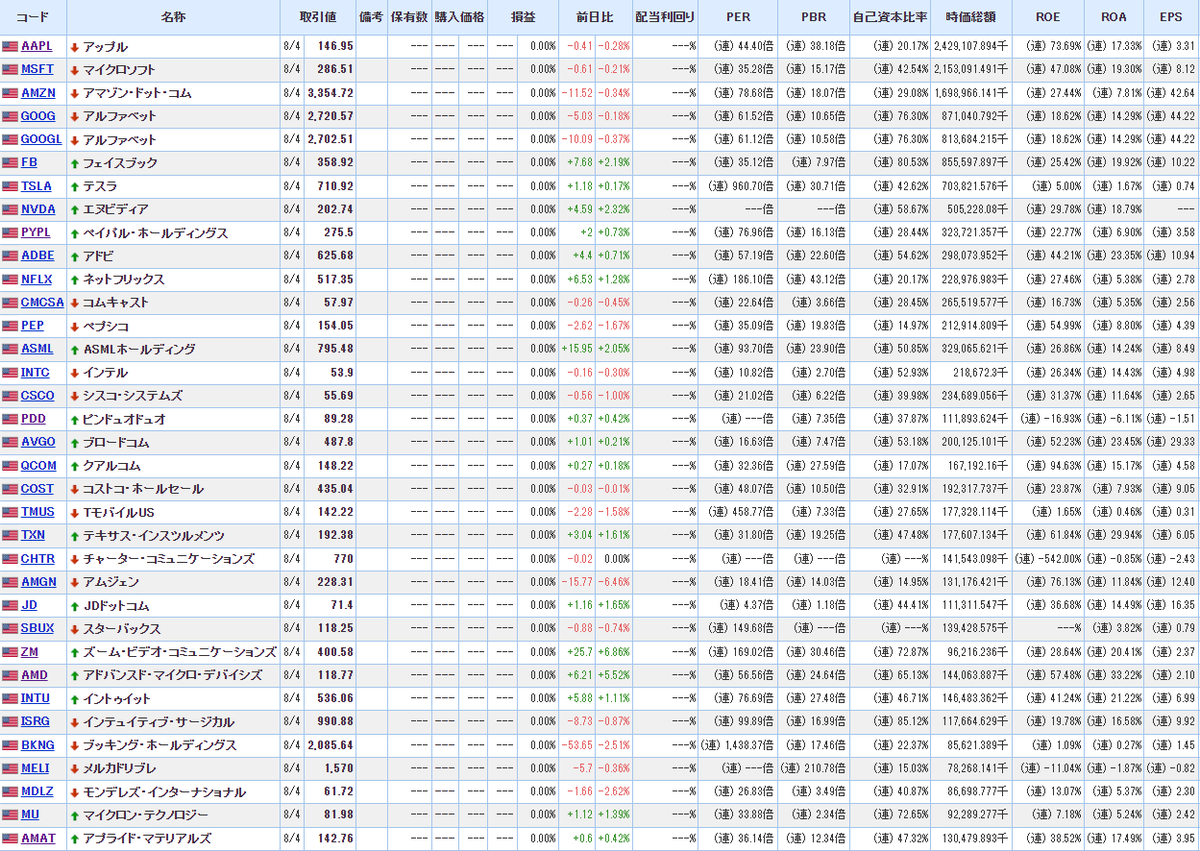Click the green up arrow next to ASMLホールディング
The width and height of the screenshot is (1200, 851).
74,349
